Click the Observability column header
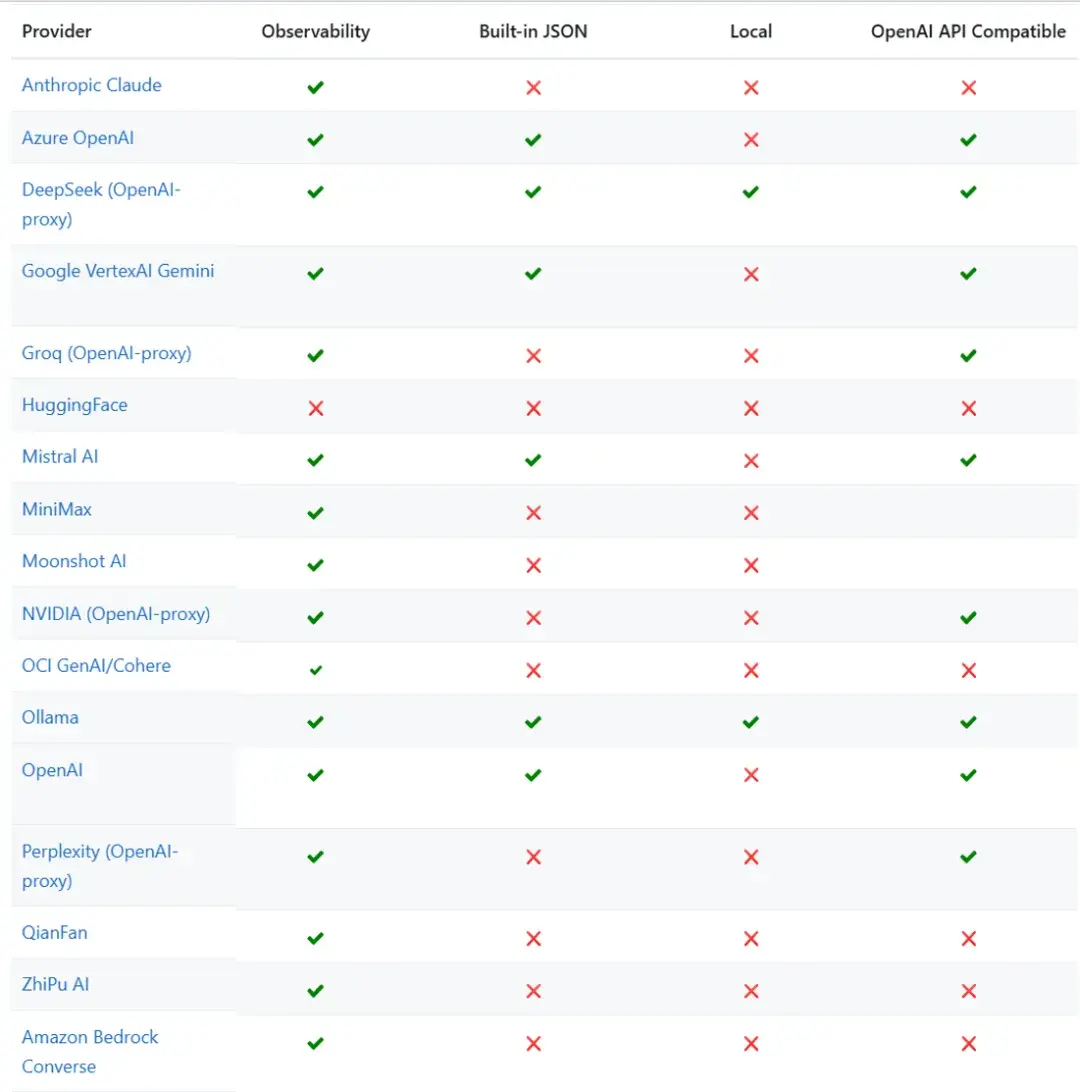This screenshot has width=1080, height=1092. [315, 31]
